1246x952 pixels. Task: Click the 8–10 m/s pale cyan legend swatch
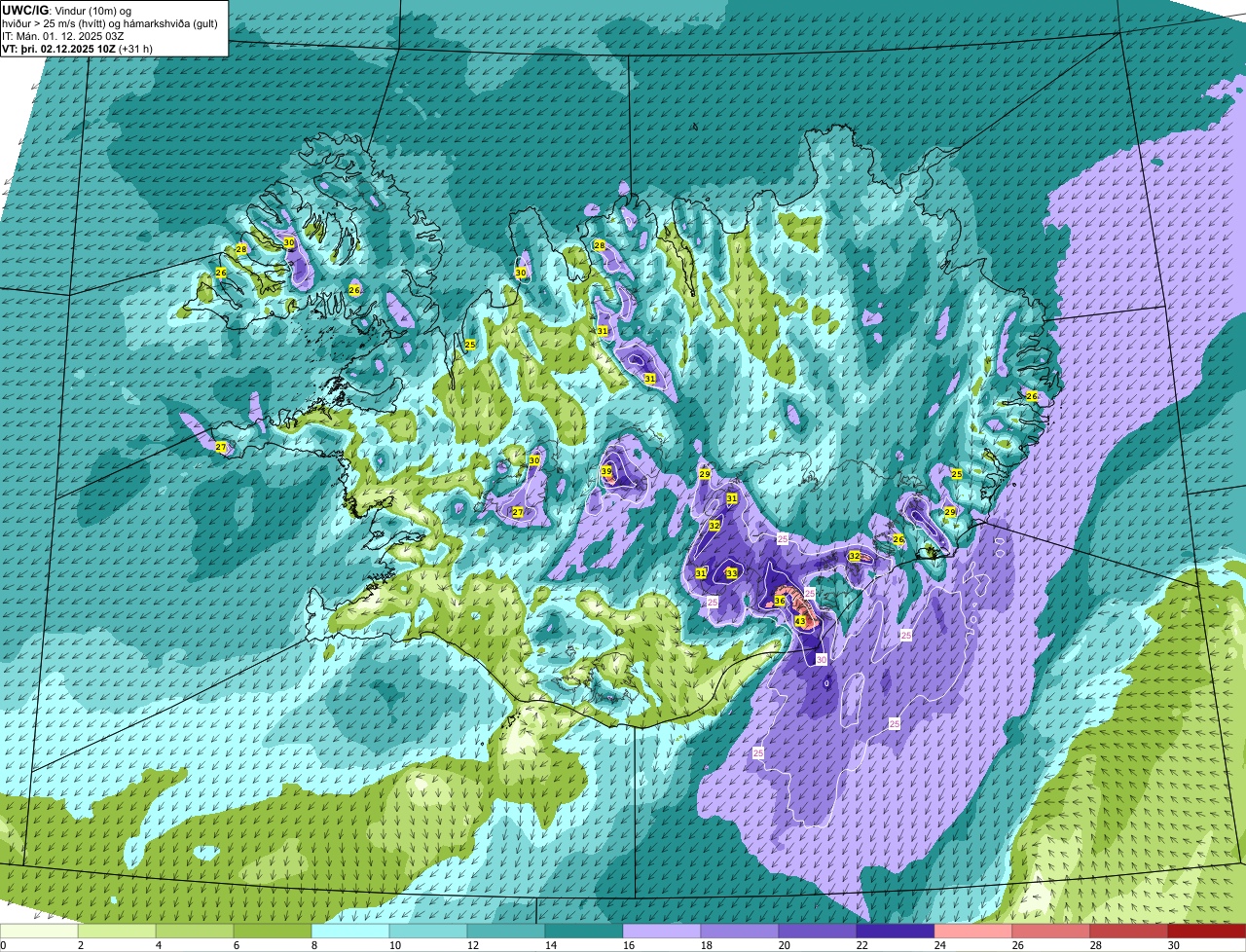point(350,931)
